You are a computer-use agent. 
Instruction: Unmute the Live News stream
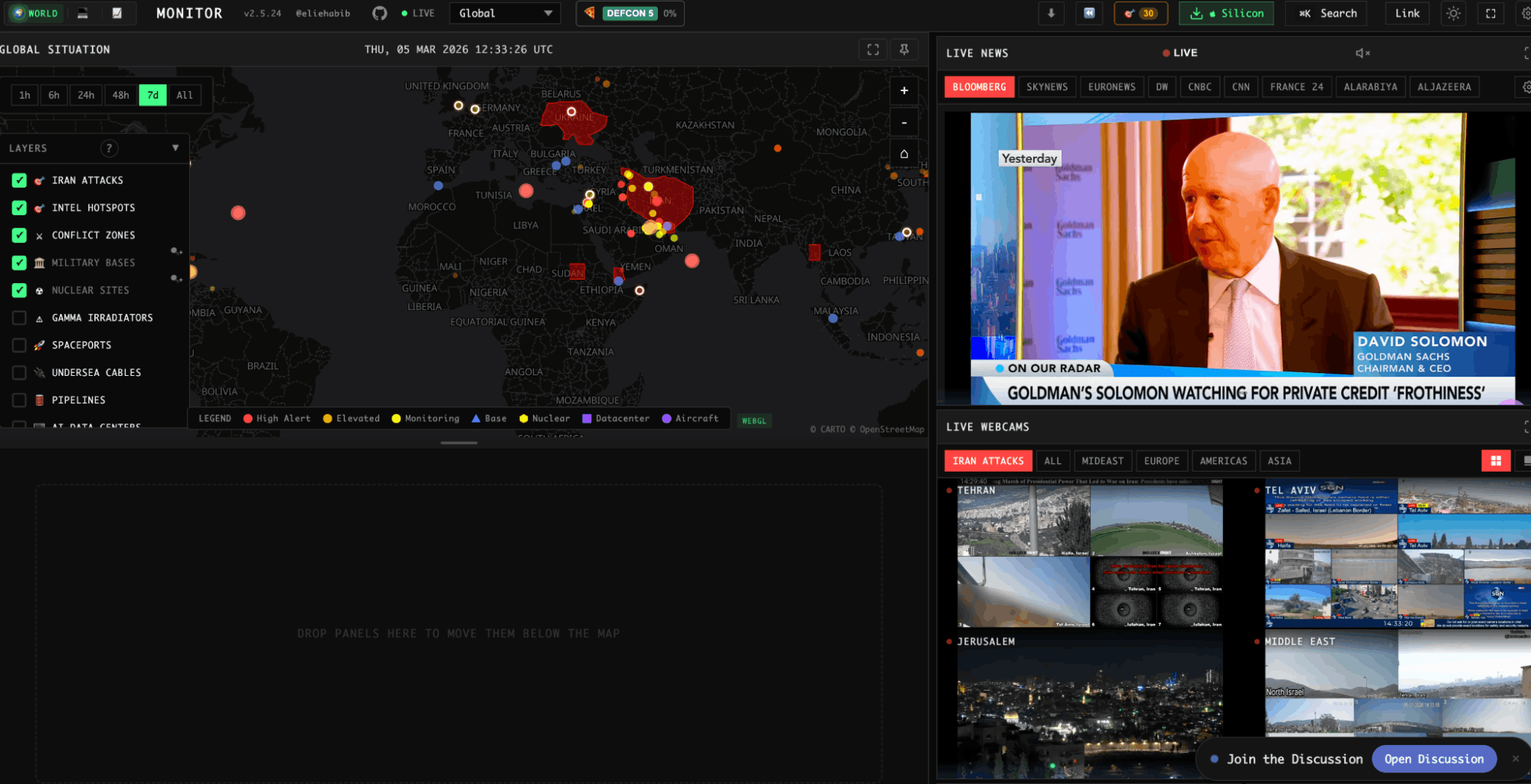pyautogui.click(x=1363, y=53)
